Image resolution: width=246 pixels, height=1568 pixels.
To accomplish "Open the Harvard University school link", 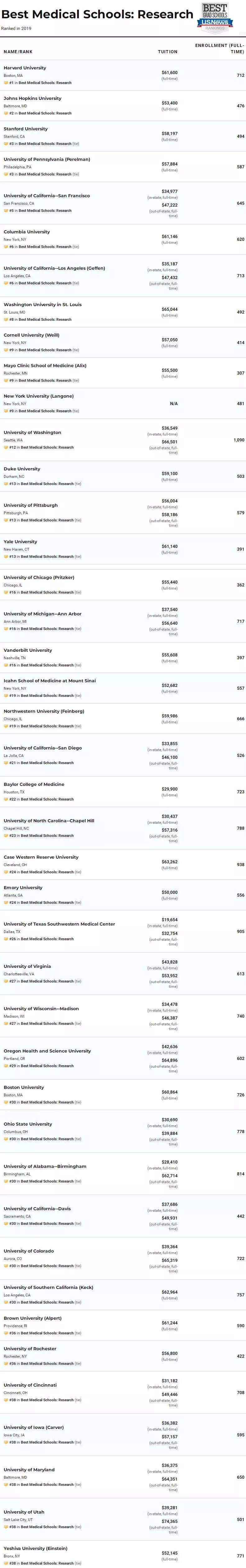I will (x=25, y=68).
